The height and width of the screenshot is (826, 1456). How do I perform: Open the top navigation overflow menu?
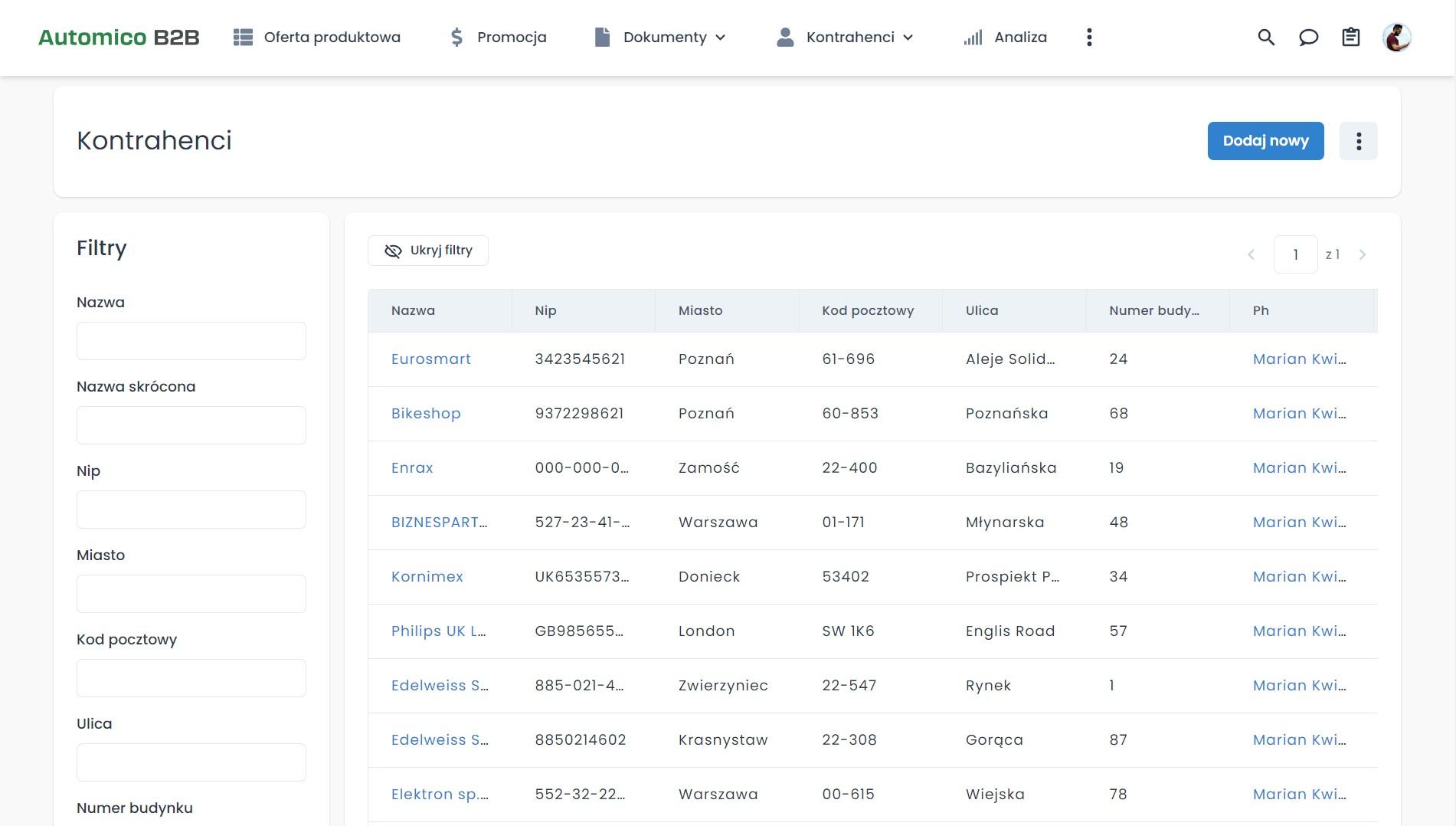tap(1089, 38)
